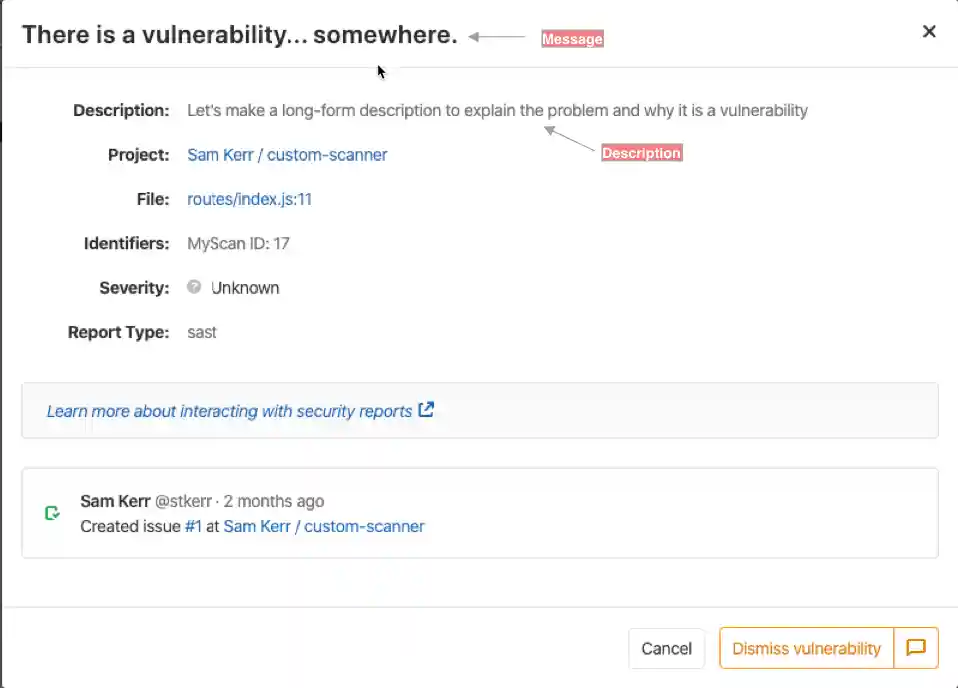Click the external link icon on the Learn more link
Screen dimensions: 958x688
click(426, 409)
